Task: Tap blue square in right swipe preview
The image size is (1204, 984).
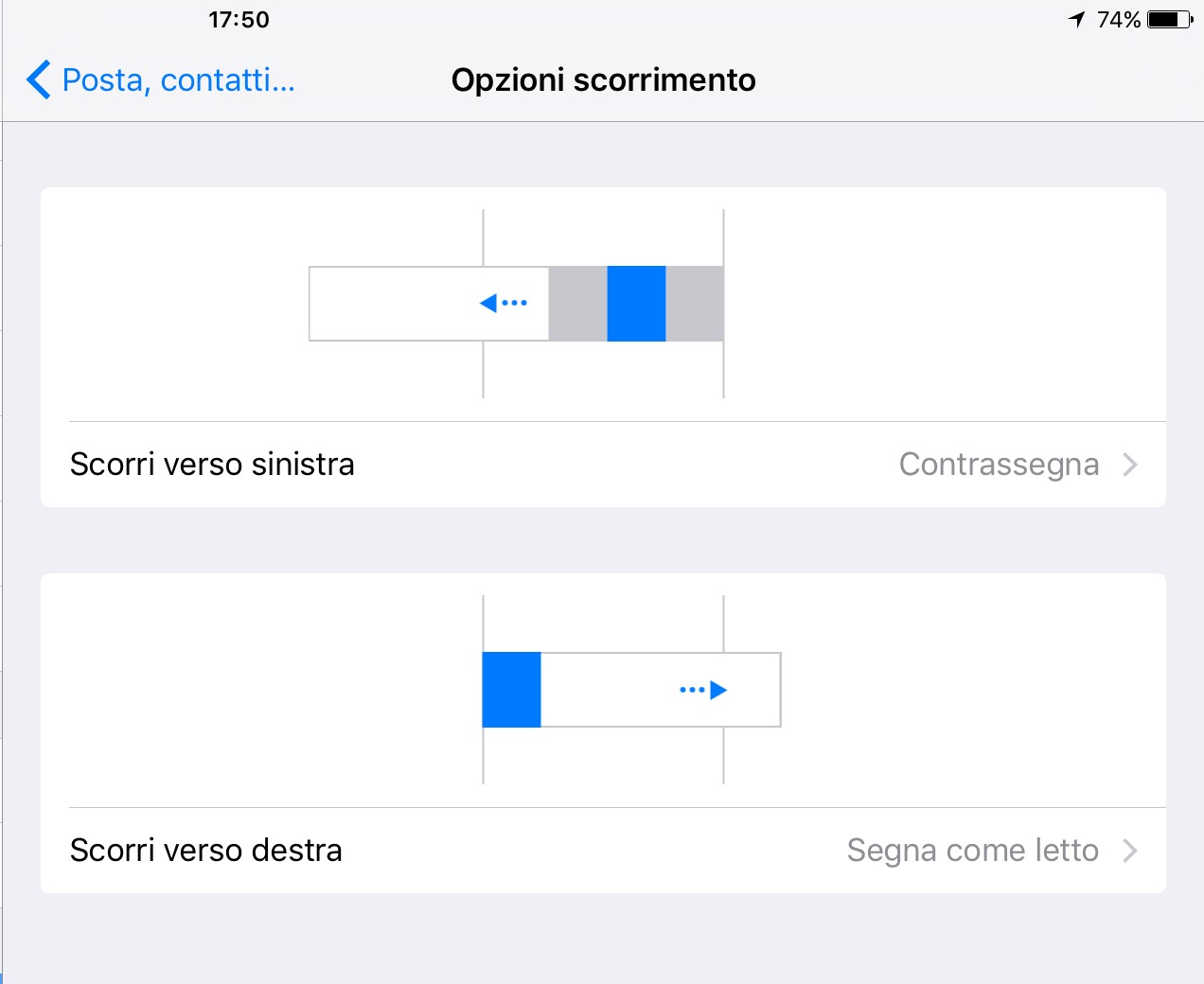Action: pos(511,690)
